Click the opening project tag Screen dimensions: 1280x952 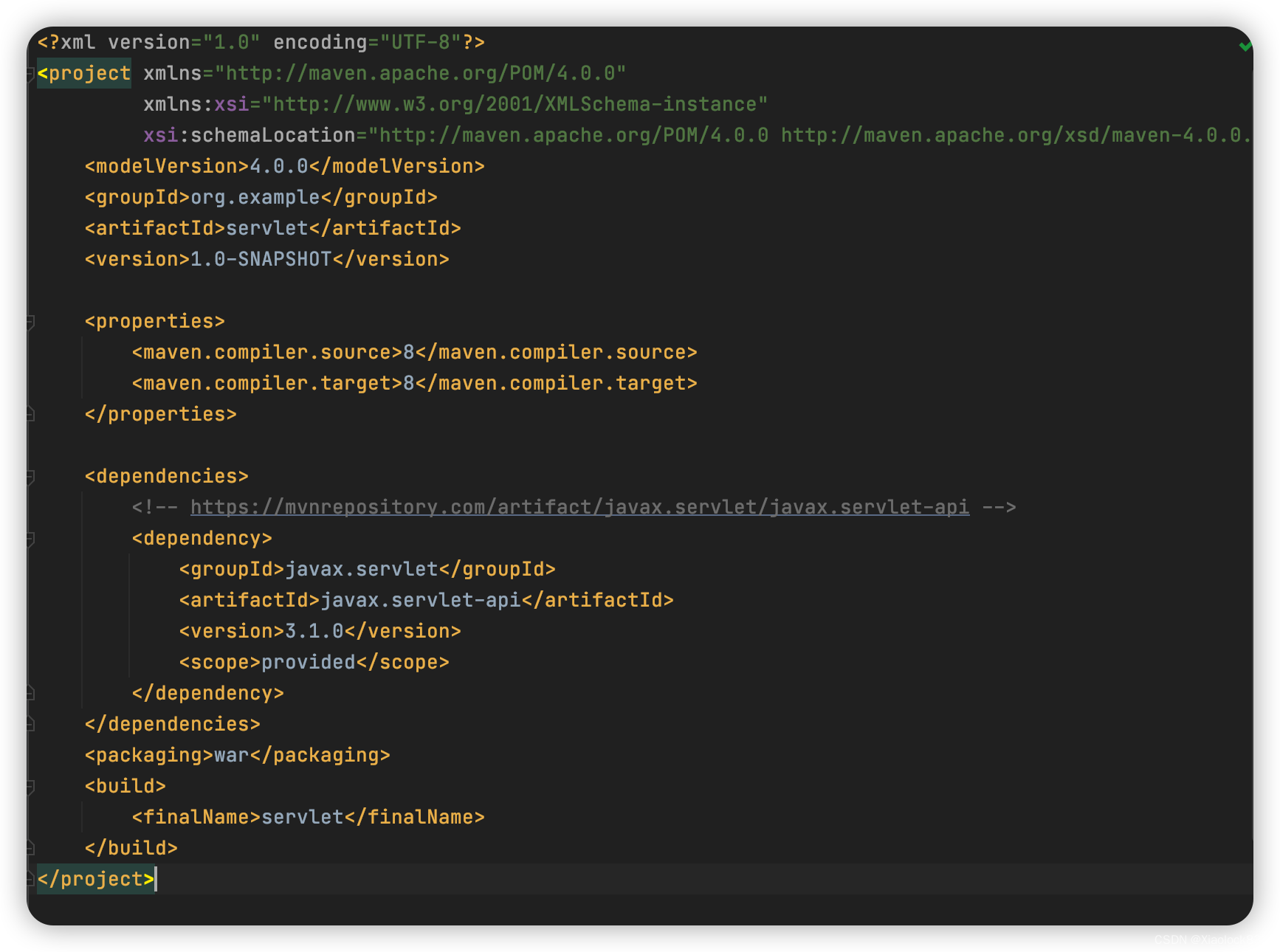[83, 73]
